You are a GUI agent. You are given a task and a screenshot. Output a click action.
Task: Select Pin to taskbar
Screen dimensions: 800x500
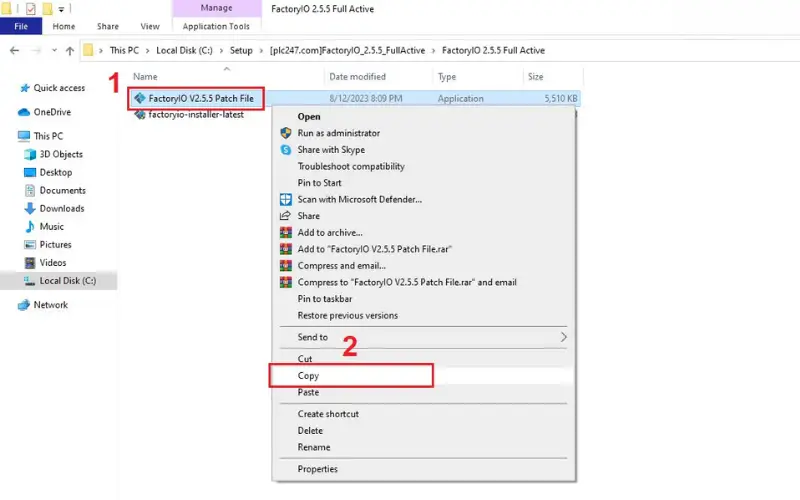324,299
